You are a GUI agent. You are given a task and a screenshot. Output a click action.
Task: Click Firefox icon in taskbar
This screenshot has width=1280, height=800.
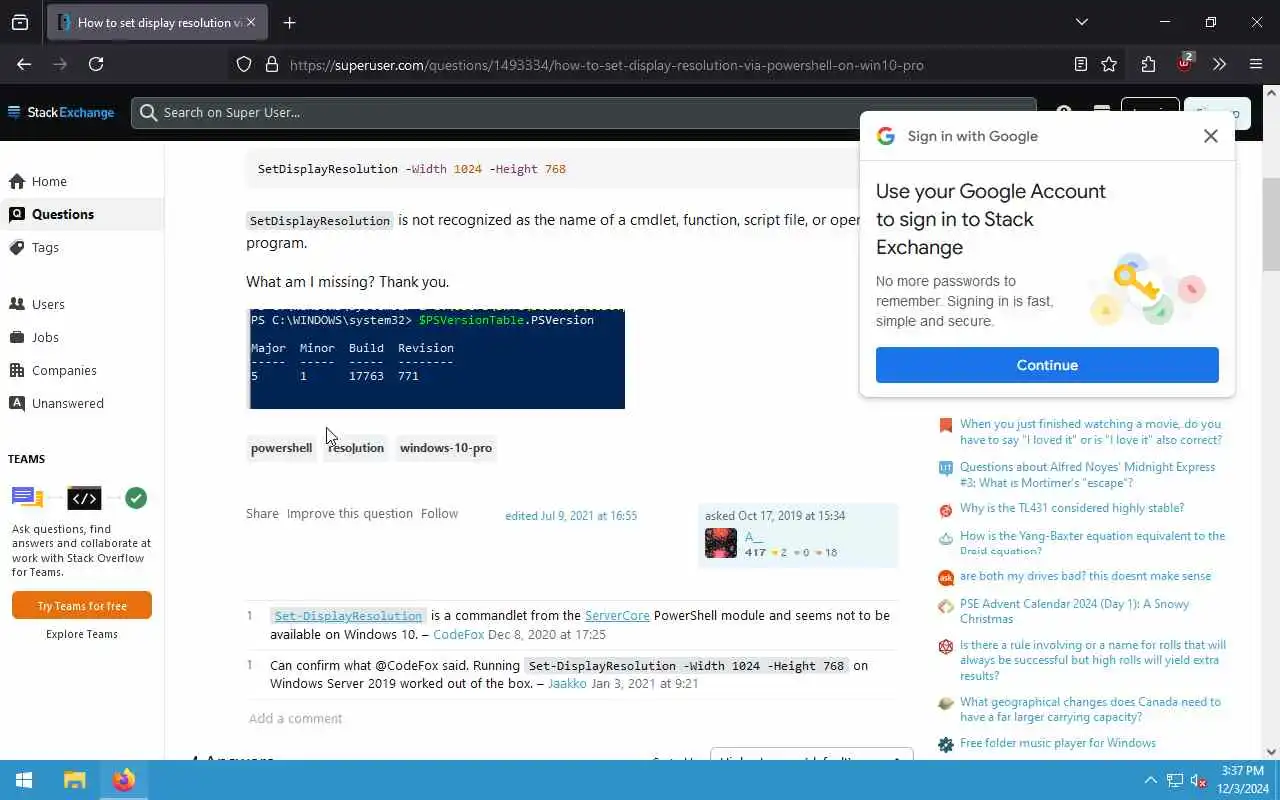click(124, 780)
